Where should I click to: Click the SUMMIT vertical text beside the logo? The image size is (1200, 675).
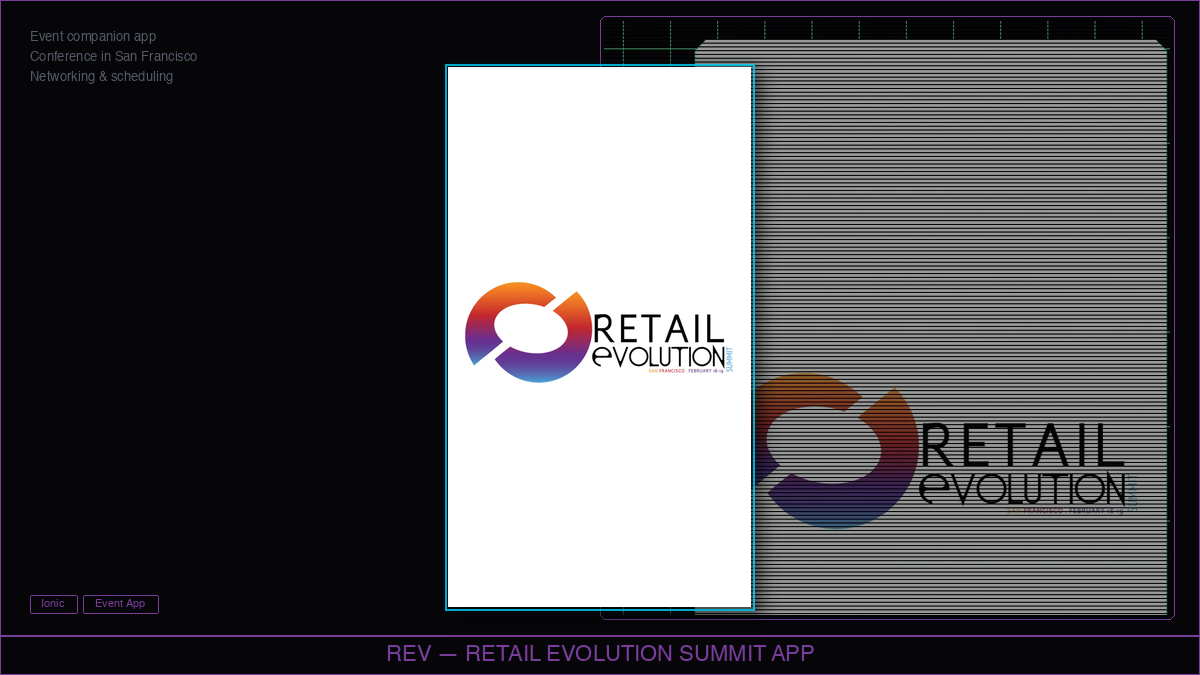coord(729,359)
